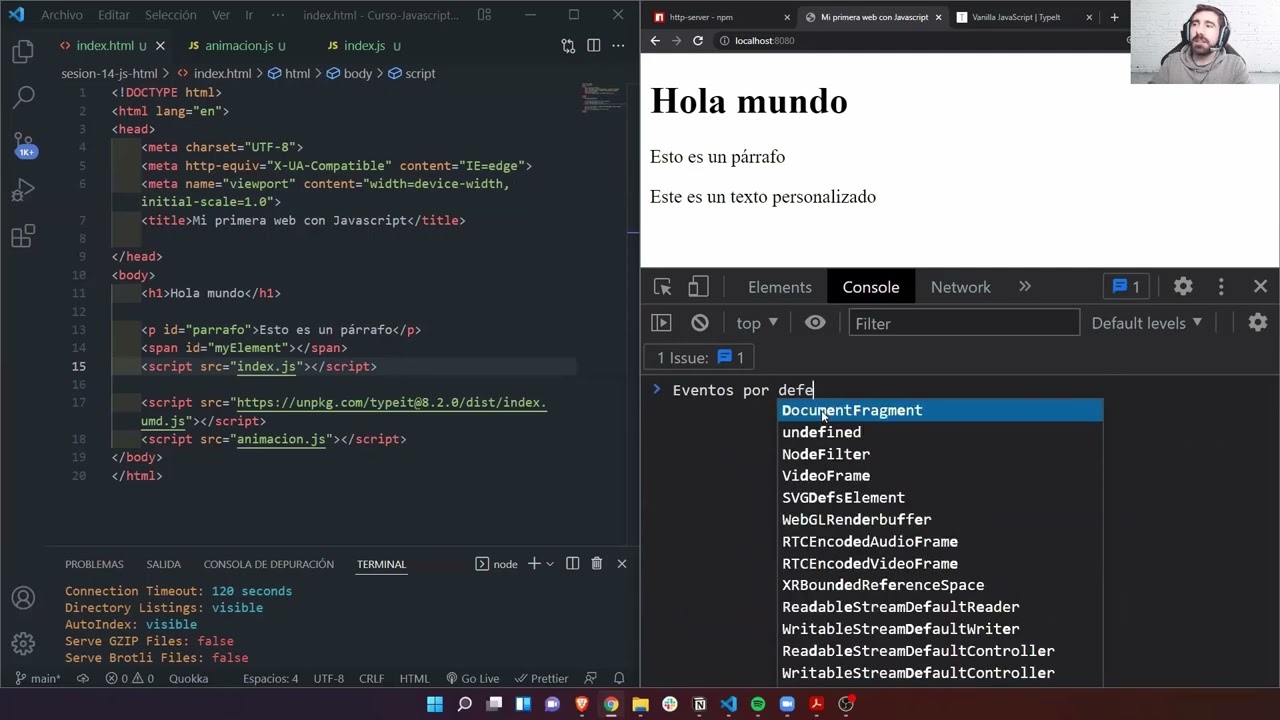
Task: Change encoding via UTF-8 status item
Action: pos(329,678)
